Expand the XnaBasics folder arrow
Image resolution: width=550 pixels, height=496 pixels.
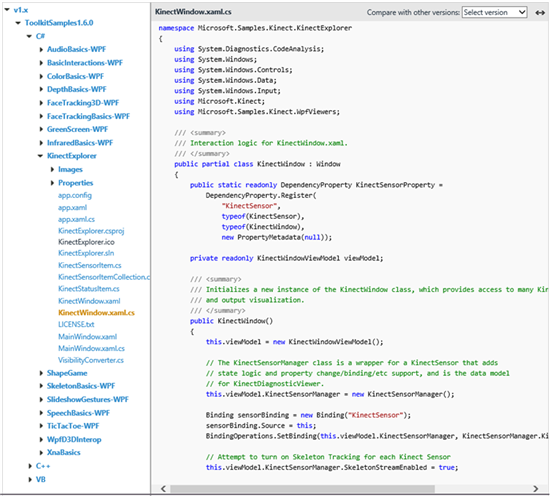tap(41, 453)
